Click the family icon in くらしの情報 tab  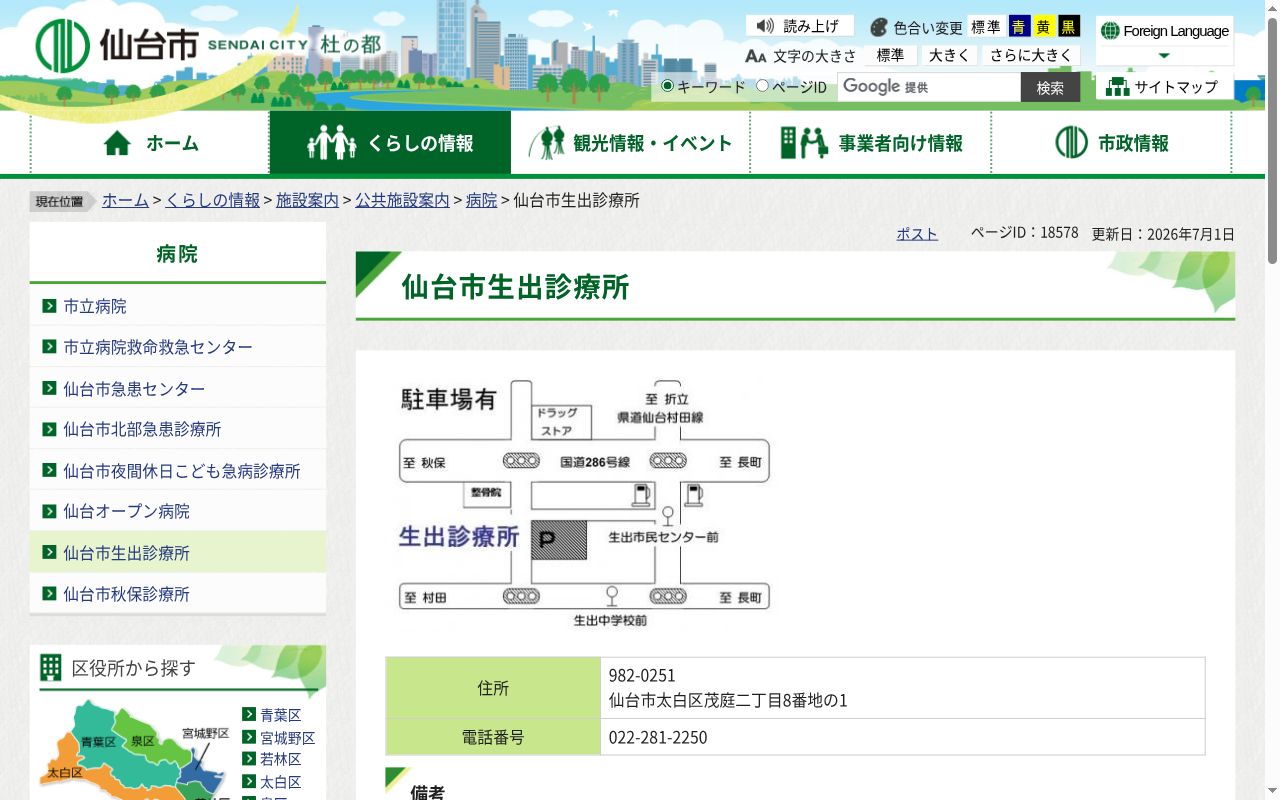pyautogui.click(x=332, y=143)
